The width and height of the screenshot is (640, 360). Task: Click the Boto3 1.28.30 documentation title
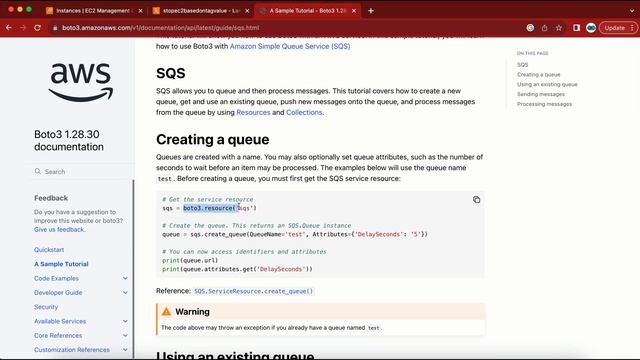[69, 140]
